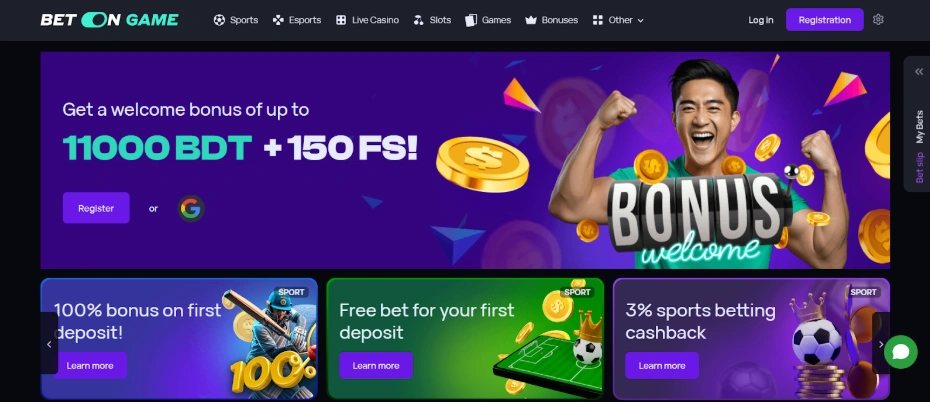Click the Registration button in header
Image resolution: width=930 pixels, height=402 pixels.
tap(824, 20)
